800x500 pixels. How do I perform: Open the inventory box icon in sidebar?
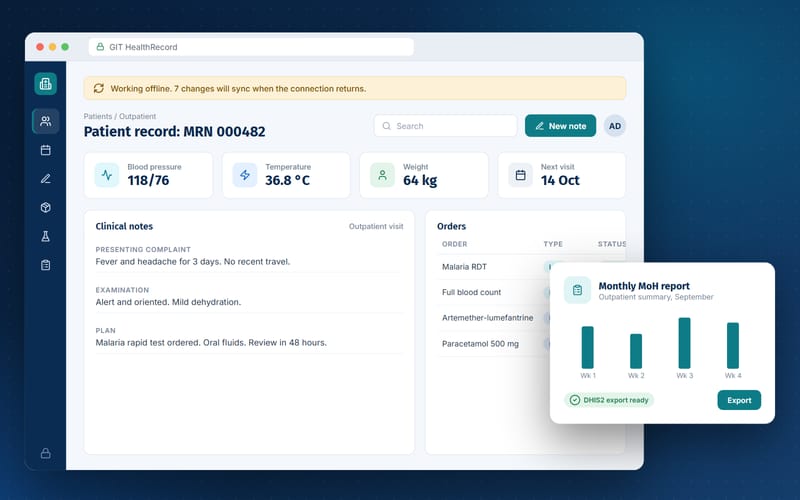(x=45, y=208)
